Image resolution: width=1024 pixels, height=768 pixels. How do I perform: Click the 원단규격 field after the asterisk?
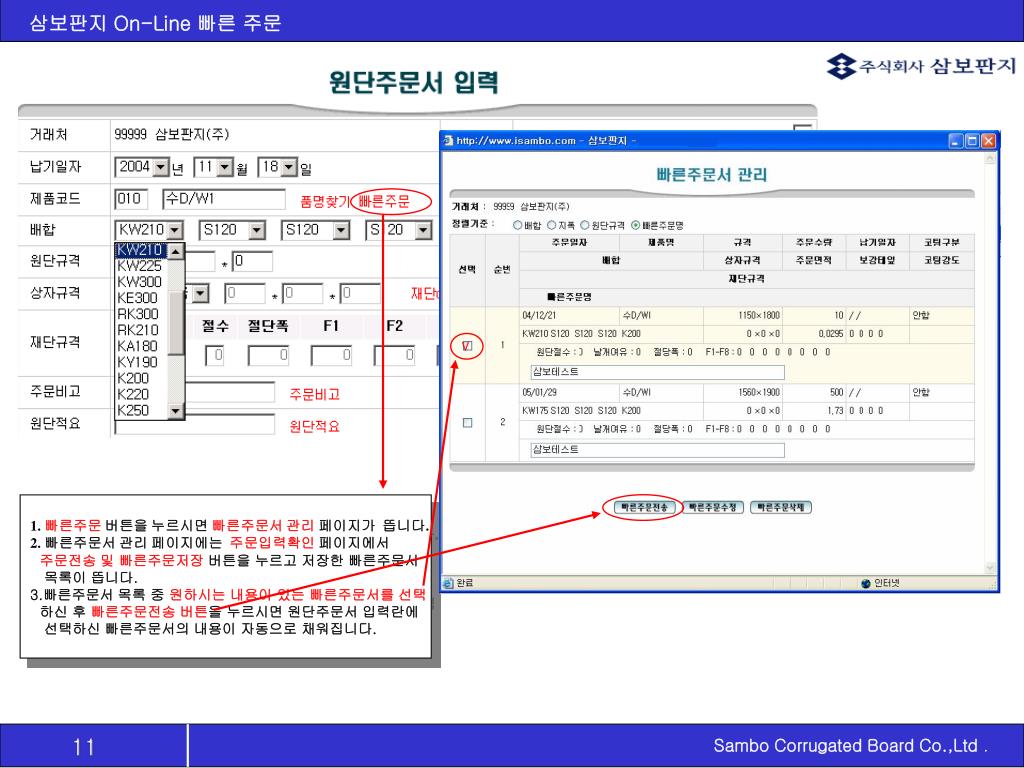(252, 262)
